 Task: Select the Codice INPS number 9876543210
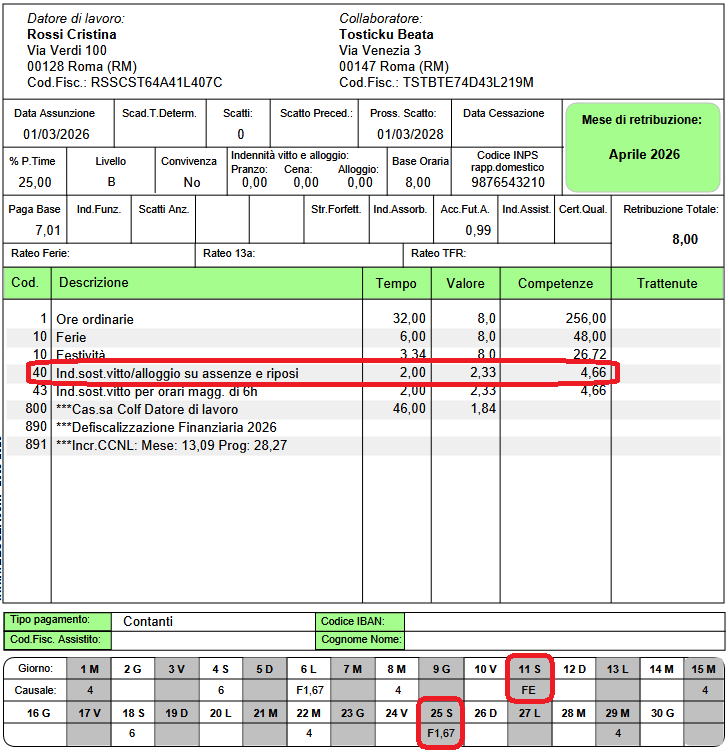508,182
